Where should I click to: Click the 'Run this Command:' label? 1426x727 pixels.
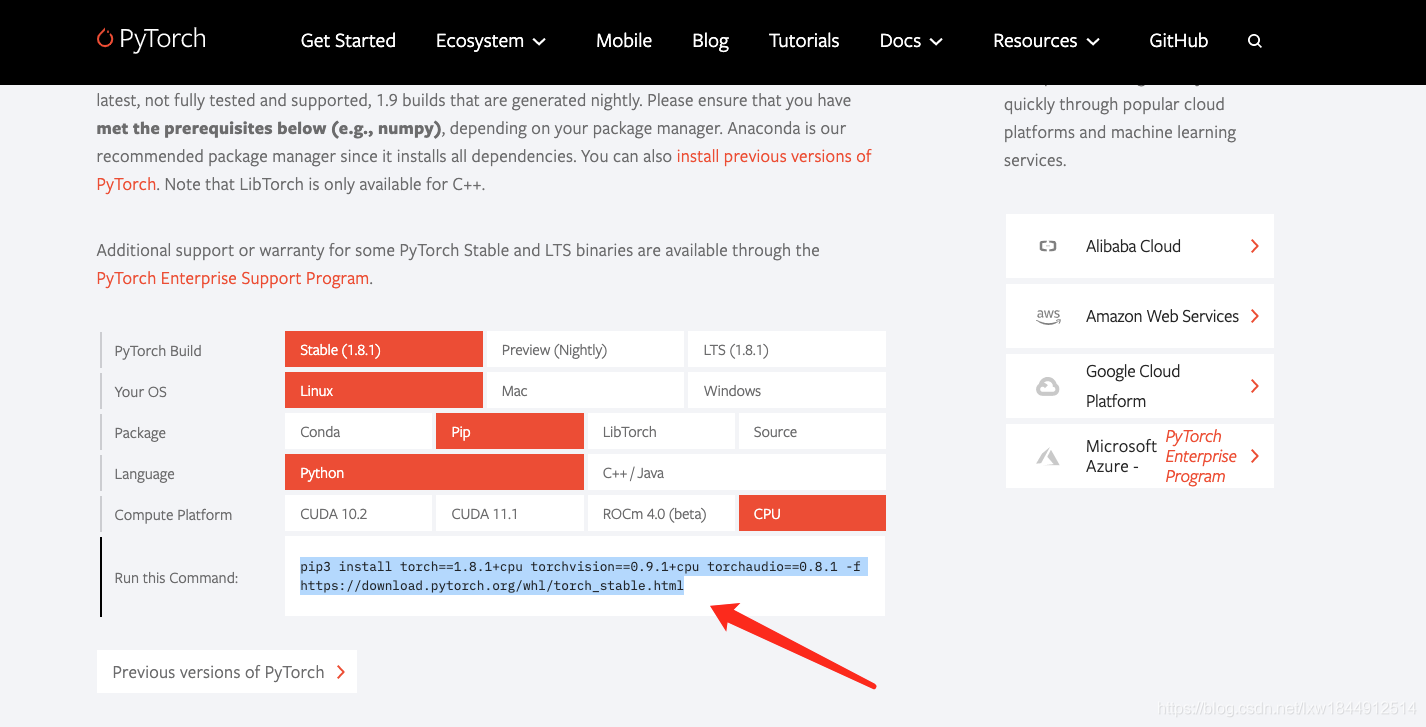pos(176,578)
